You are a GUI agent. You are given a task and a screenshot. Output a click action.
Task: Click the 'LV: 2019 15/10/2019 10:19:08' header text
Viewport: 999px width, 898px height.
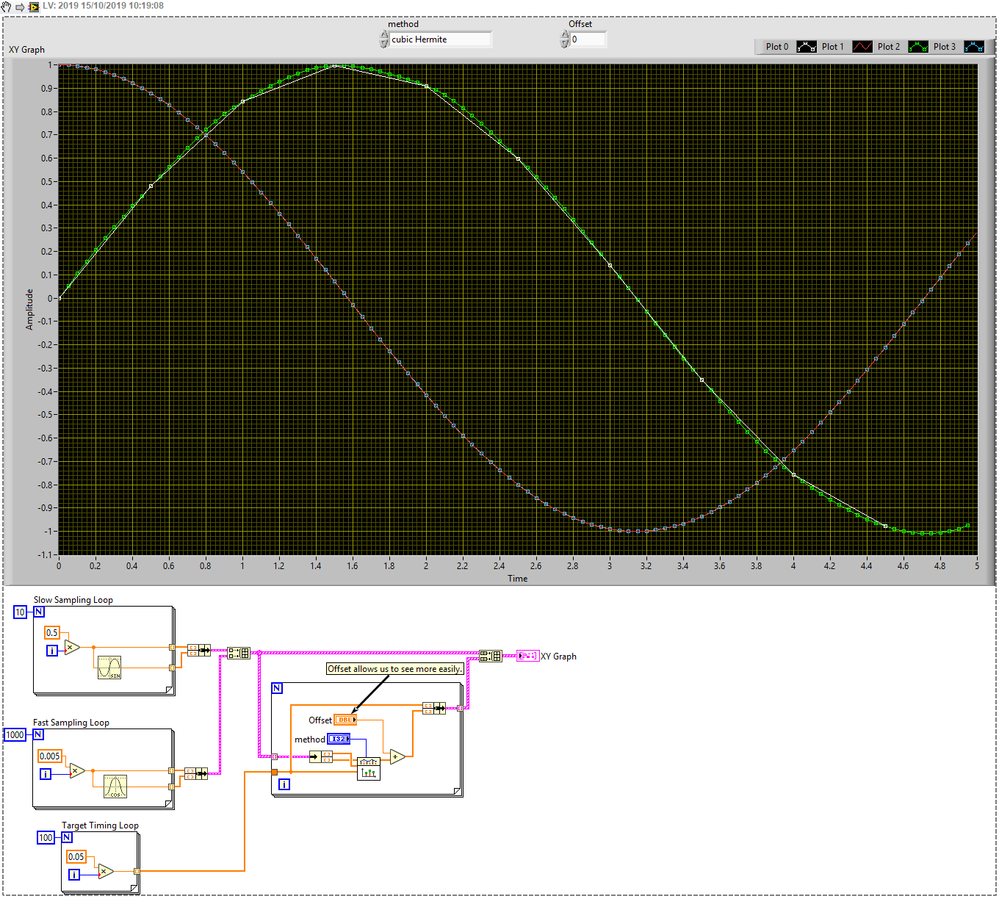103,6
